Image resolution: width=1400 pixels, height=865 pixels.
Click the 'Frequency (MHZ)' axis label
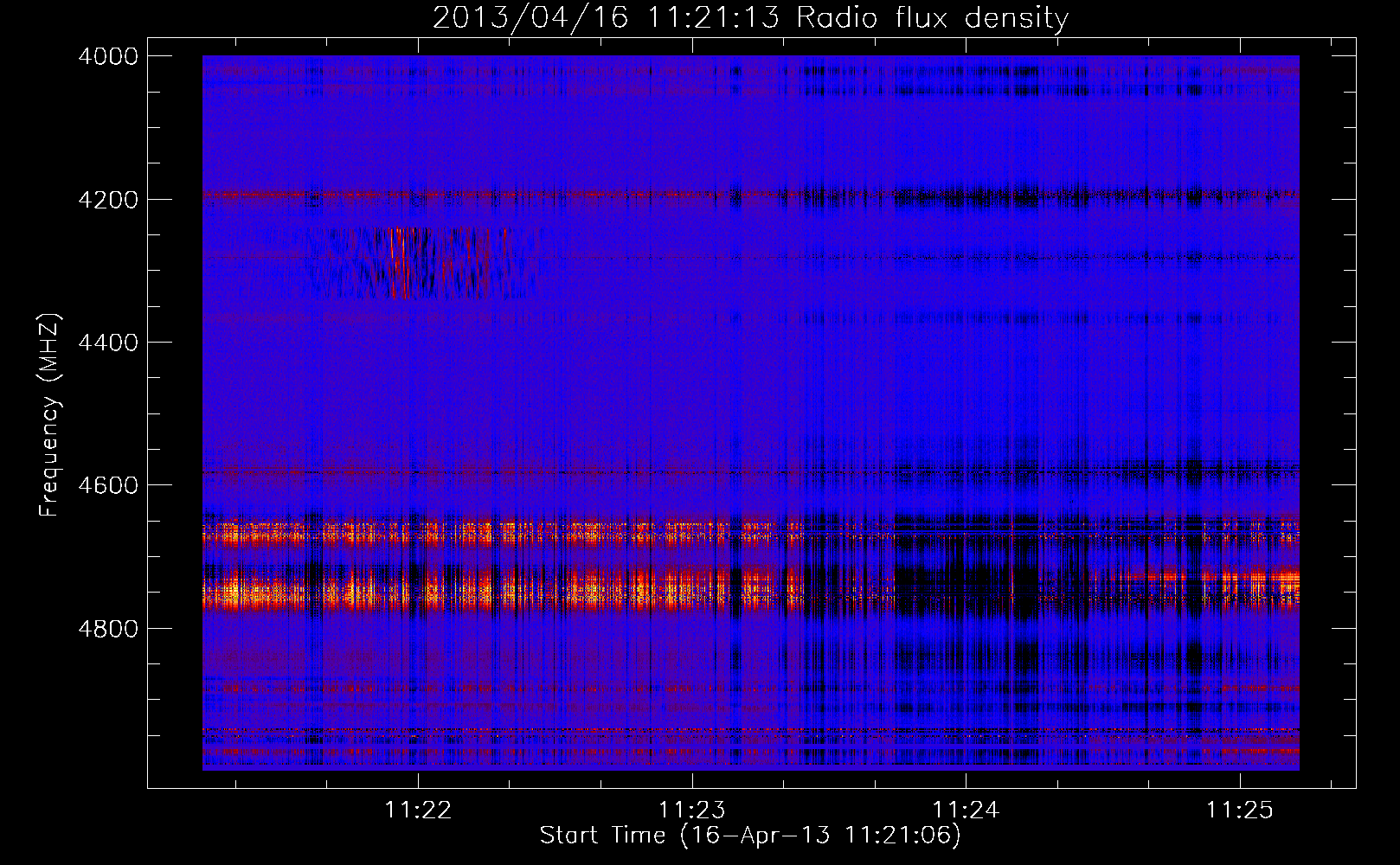[50, 415]
